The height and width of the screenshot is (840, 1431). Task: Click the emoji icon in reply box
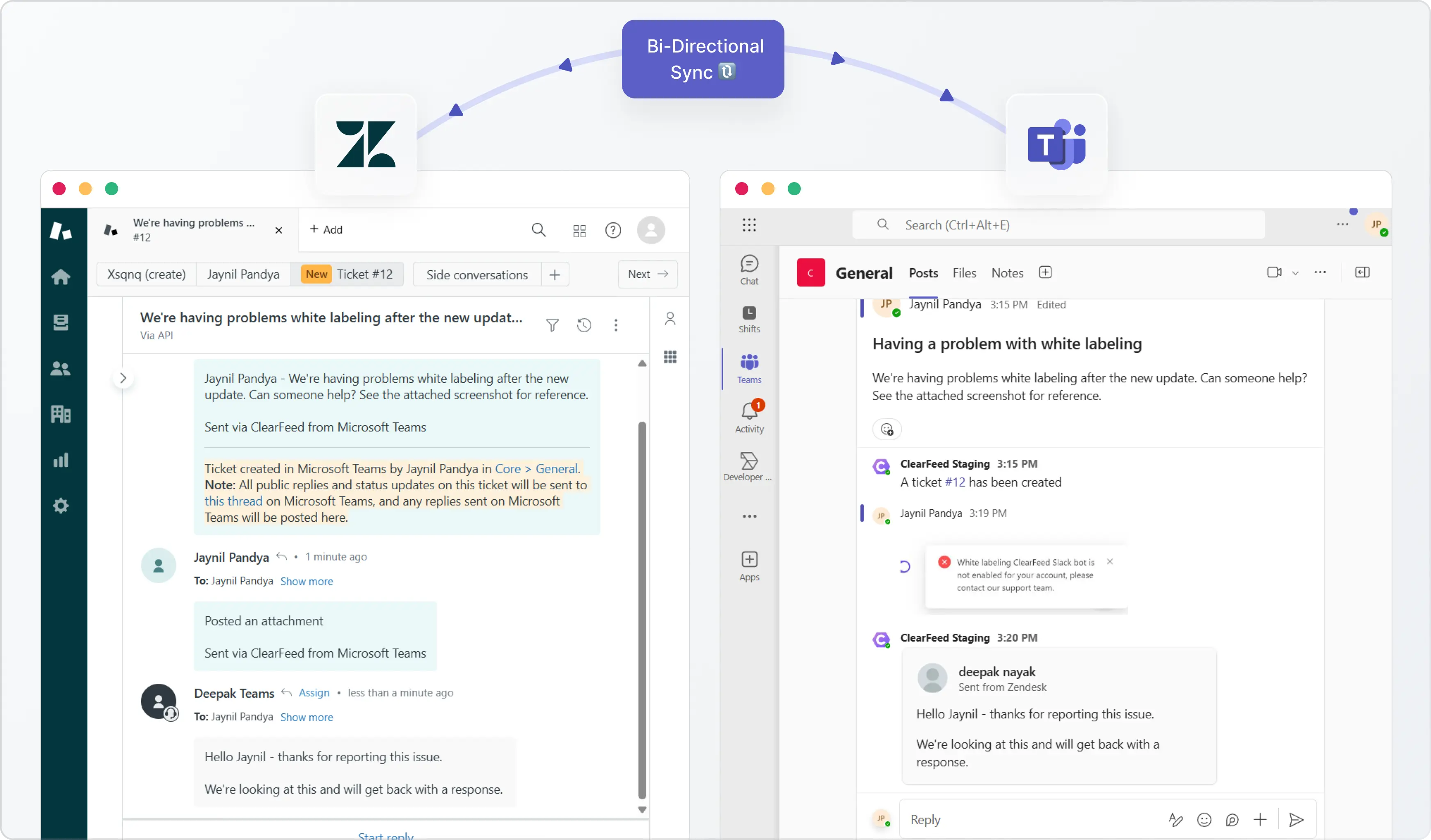pos(1204,819)
